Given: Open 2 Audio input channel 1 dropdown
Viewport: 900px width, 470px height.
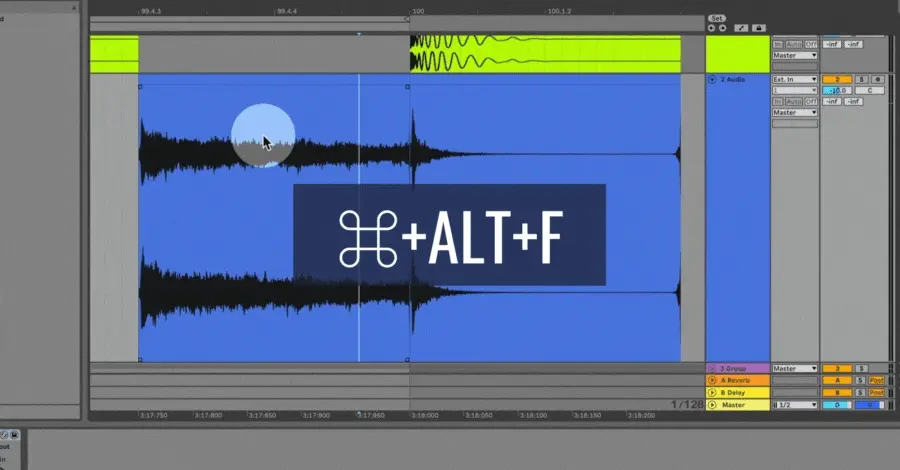Looking at the screenshot, I should pos(795,90).
